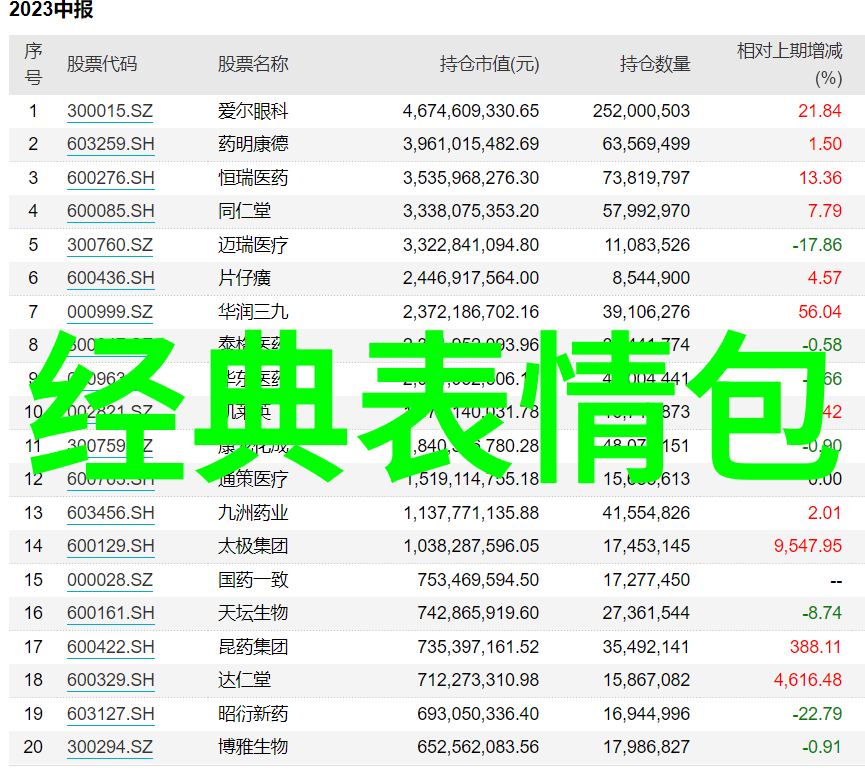
Task: Select stock name 九洲药业
Action: pos(253,513)
